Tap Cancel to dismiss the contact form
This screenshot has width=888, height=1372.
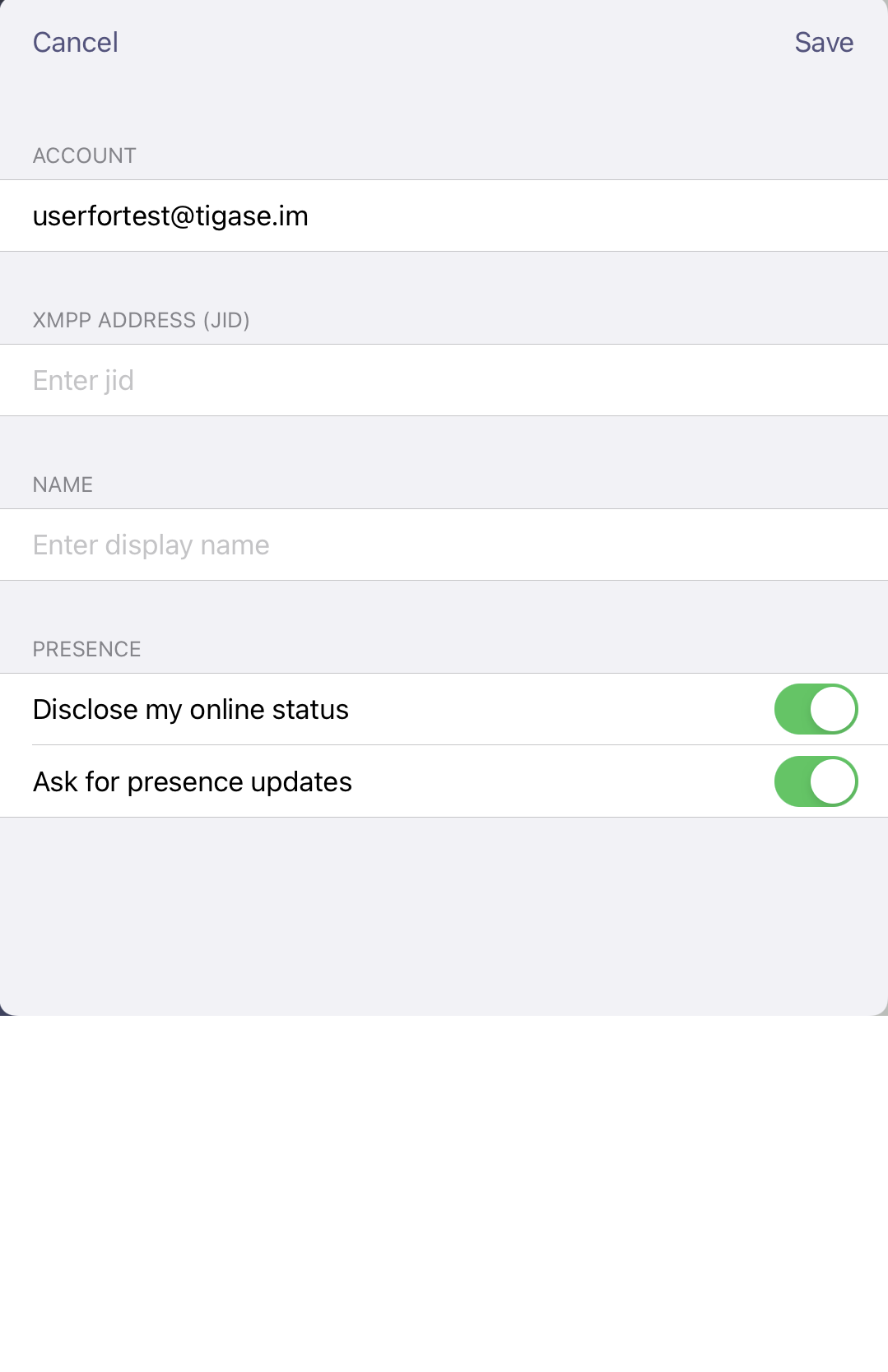point(76,42)
